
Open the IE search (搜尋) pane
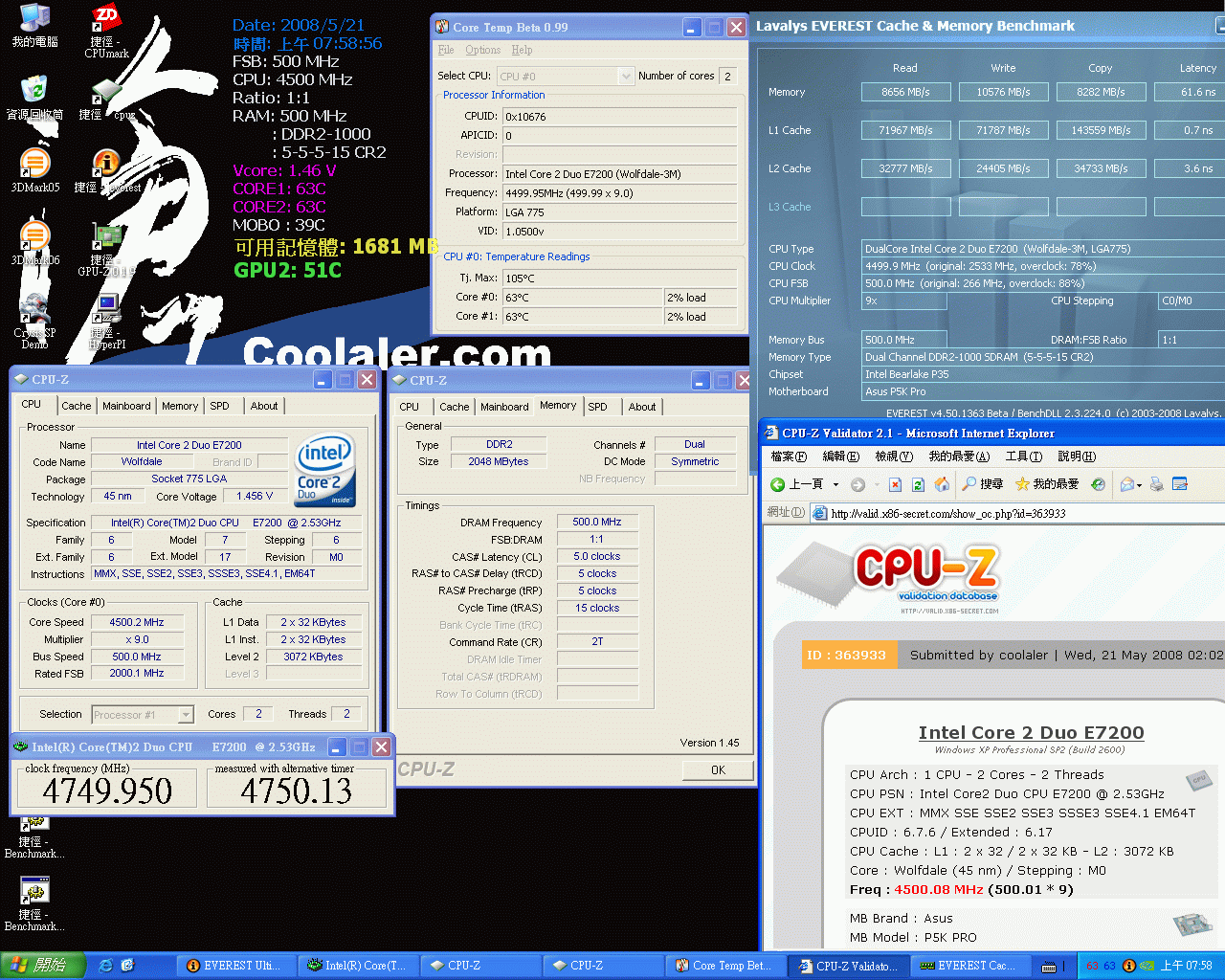pos(982,484)
